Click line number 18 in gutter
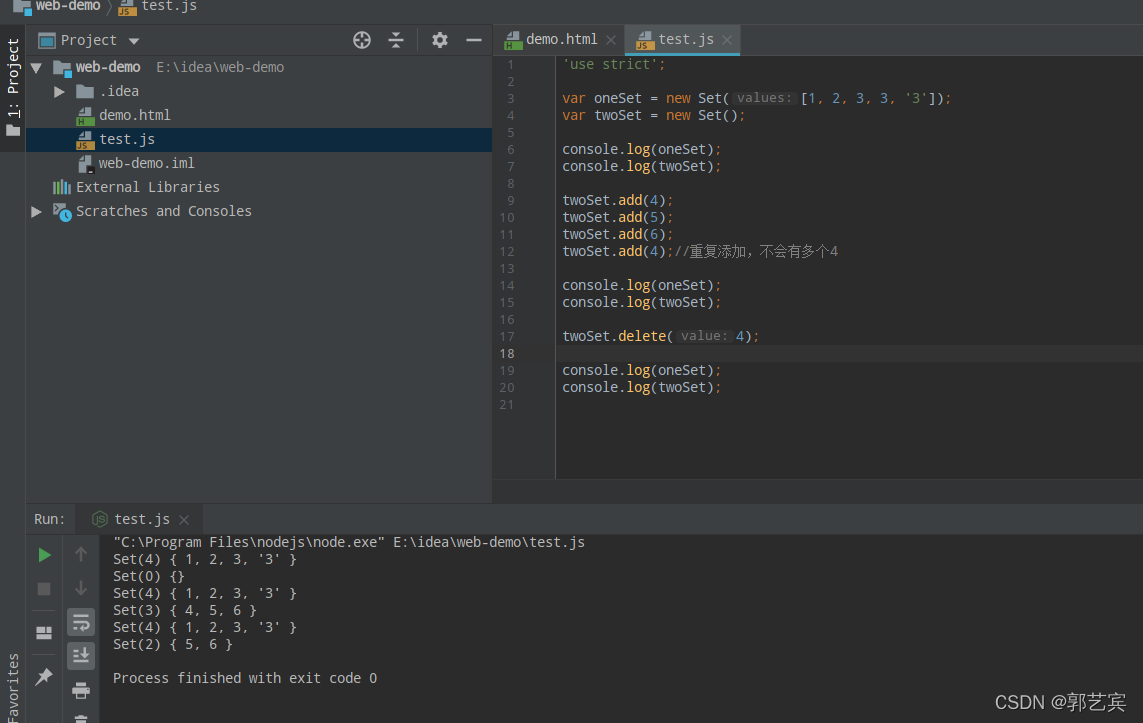This screenshot has height=723, width=1143. (x=507, y=353)
